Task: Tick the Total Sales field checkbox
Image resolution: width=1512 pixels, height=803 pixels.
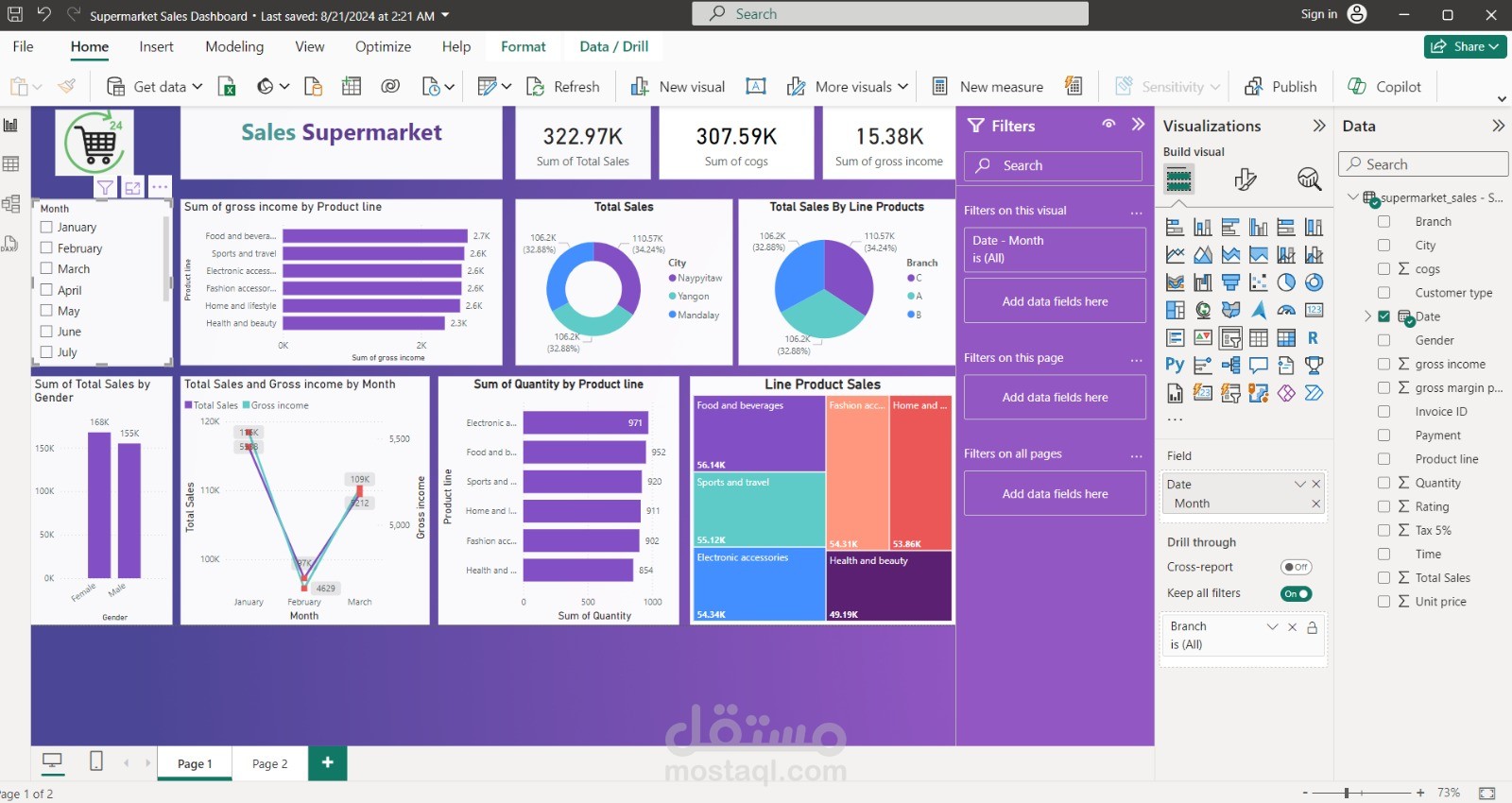Action: click(1383, 577)
